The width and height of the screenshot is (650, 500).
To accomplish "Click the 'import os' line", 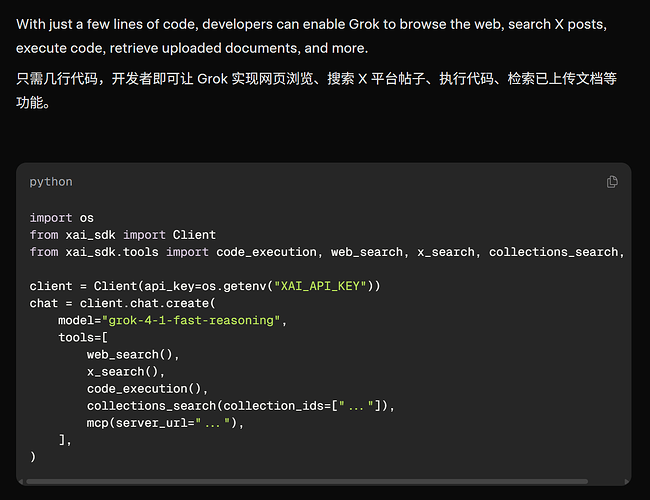I will click(61, 218).
